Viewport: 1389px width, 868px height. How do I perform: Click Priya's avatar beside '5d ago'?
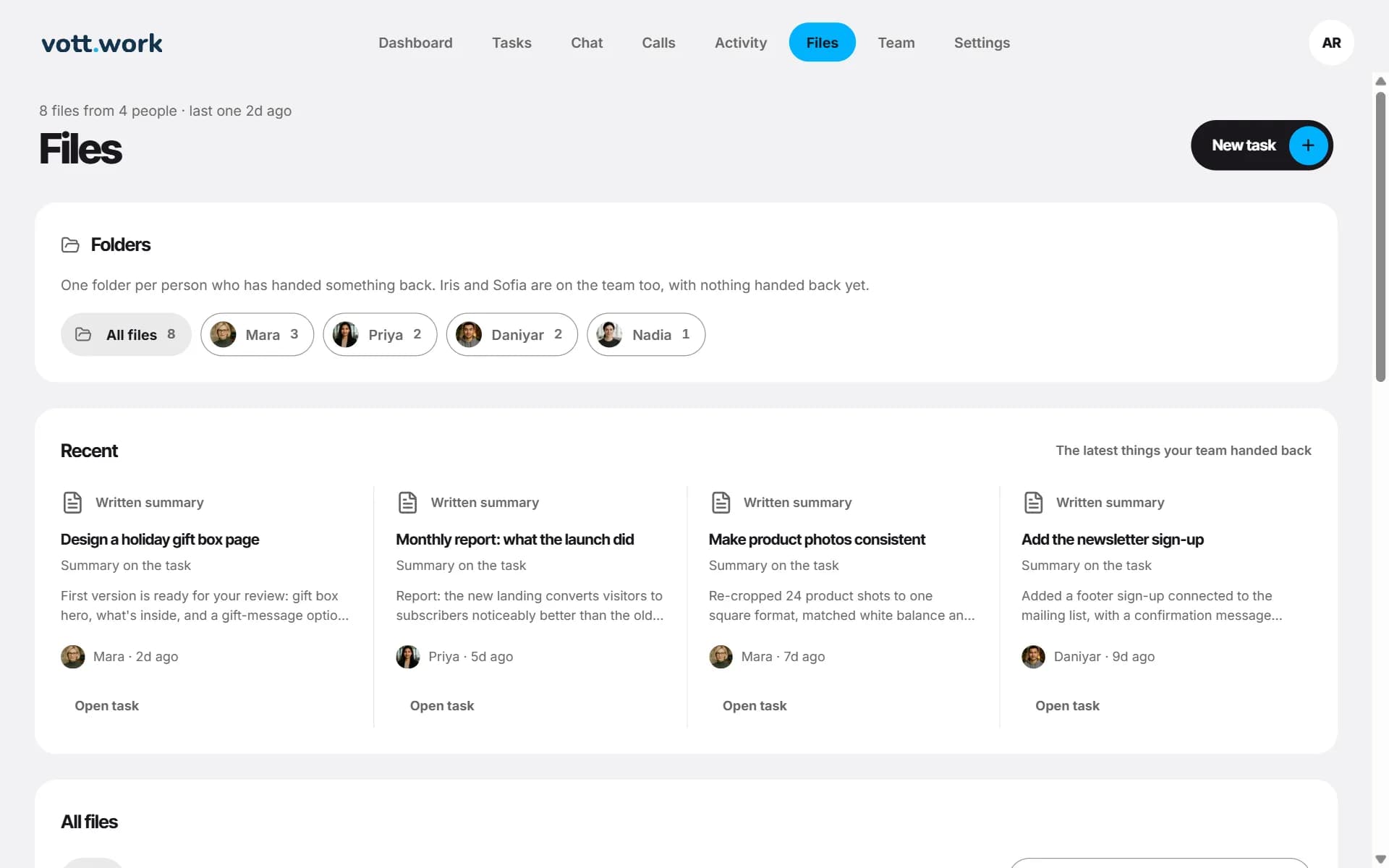tap(408, 657)
